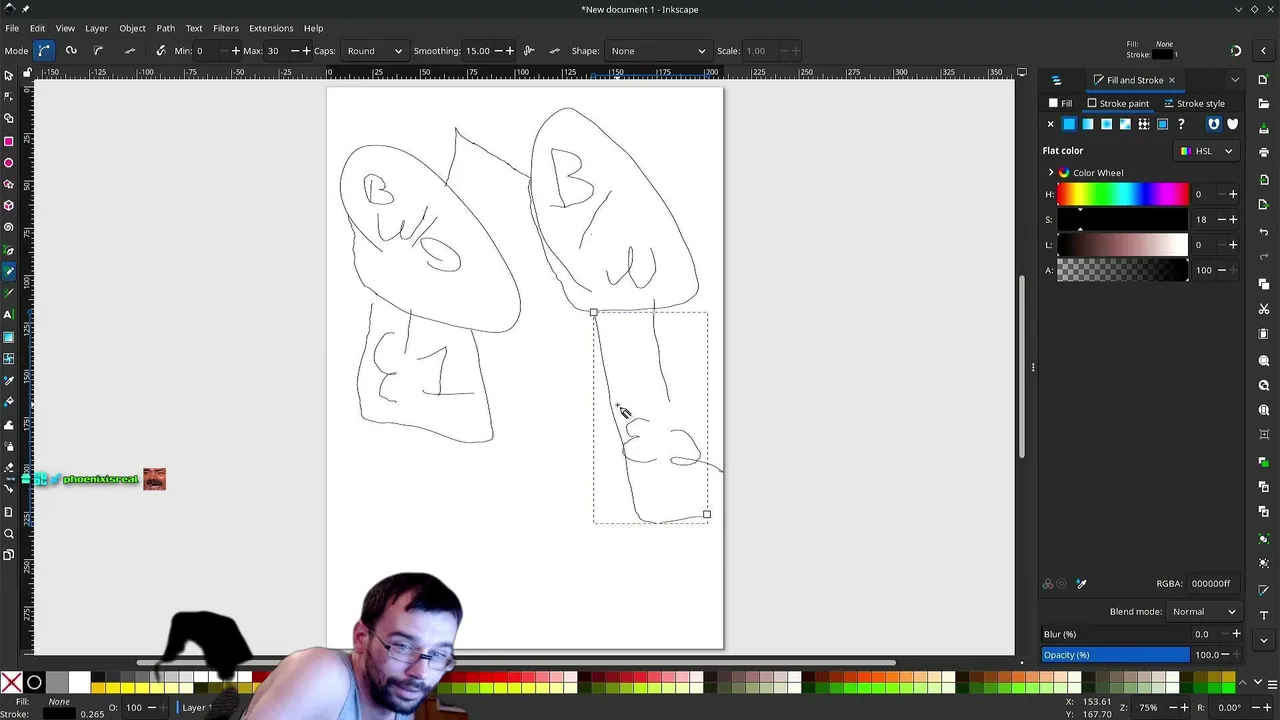
Task: Expand the Color Wheel section
Action: pyautogui.click(x=1051, y=173)
